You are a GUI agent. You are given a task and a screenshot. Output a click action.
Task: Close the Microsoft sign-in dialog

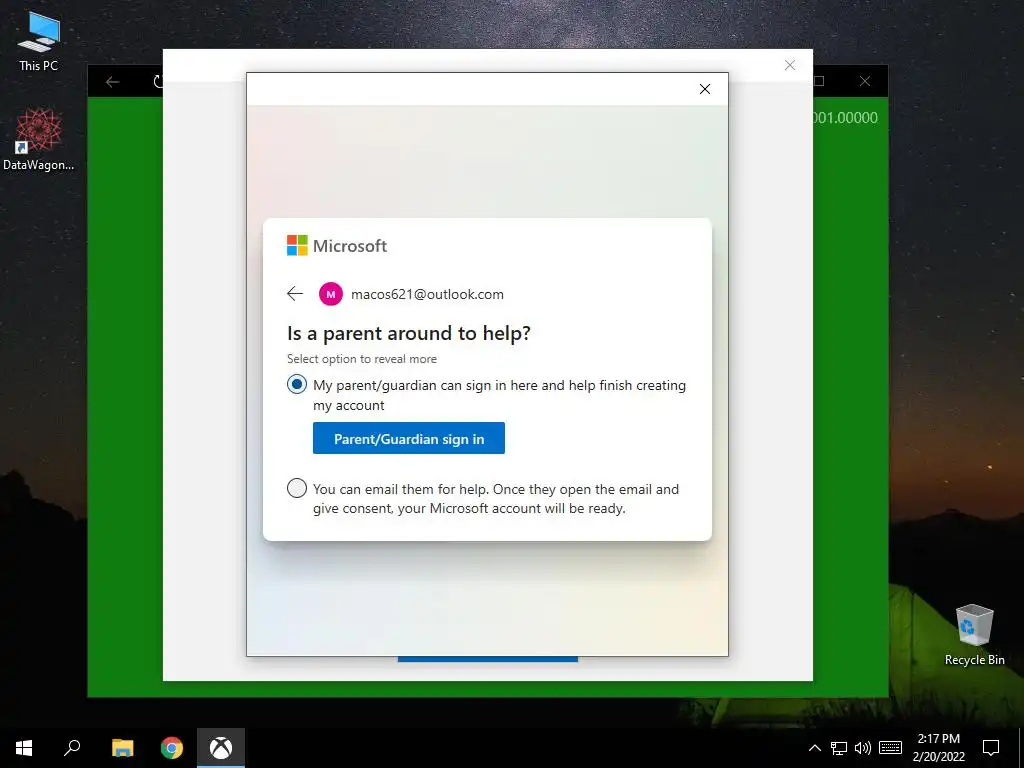tap(705, 89)
